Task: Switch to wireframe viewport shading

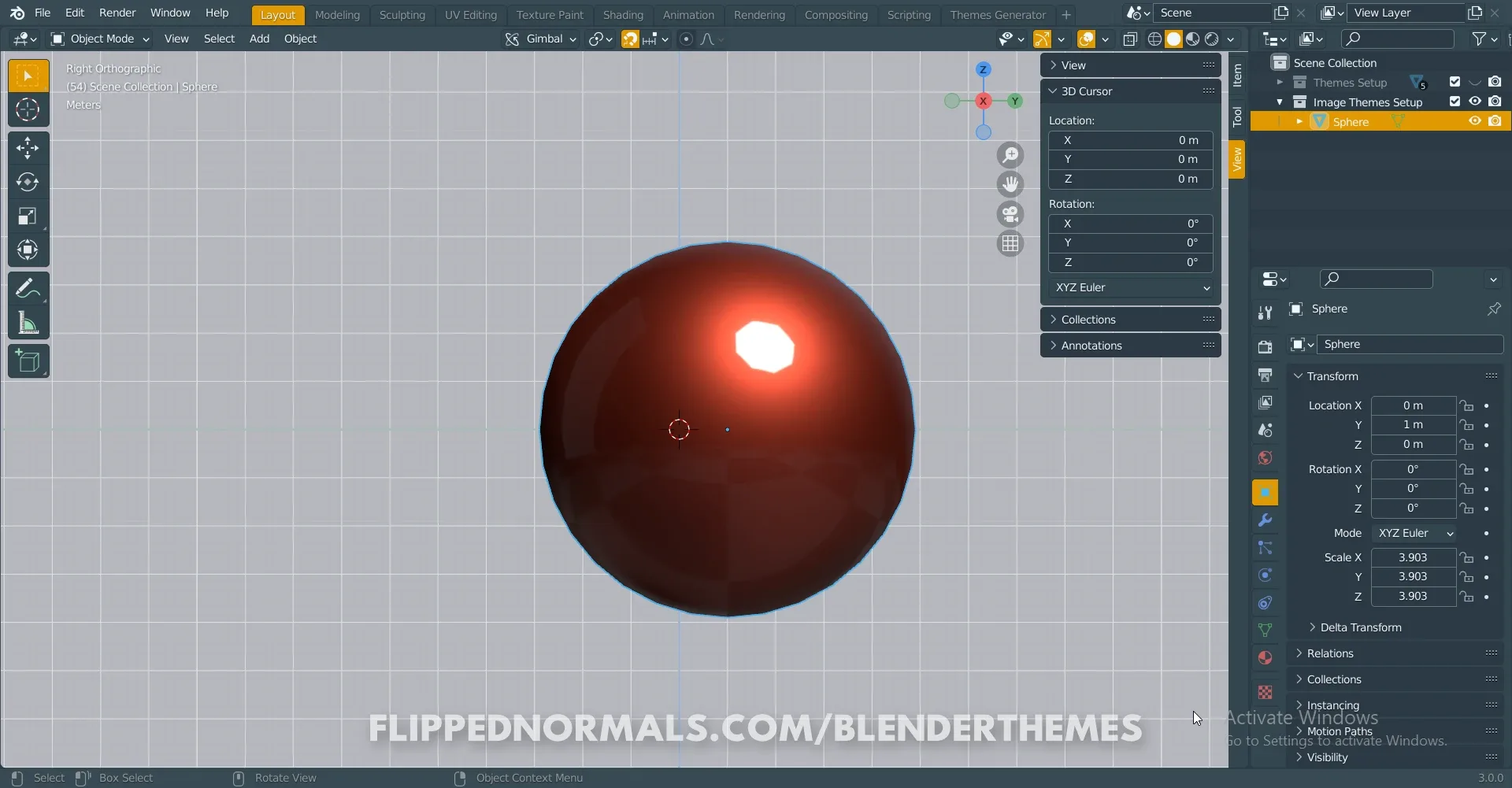Action: (1154, 39)
